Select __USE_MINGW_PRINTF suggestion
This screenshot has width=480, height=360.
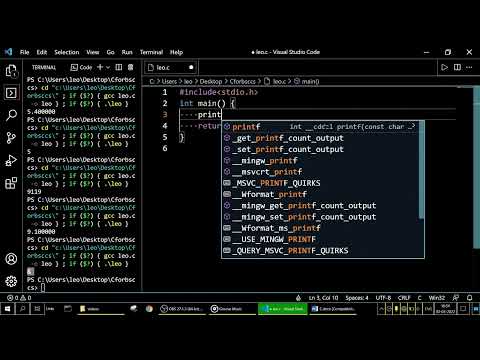click(x=320, y=239)
